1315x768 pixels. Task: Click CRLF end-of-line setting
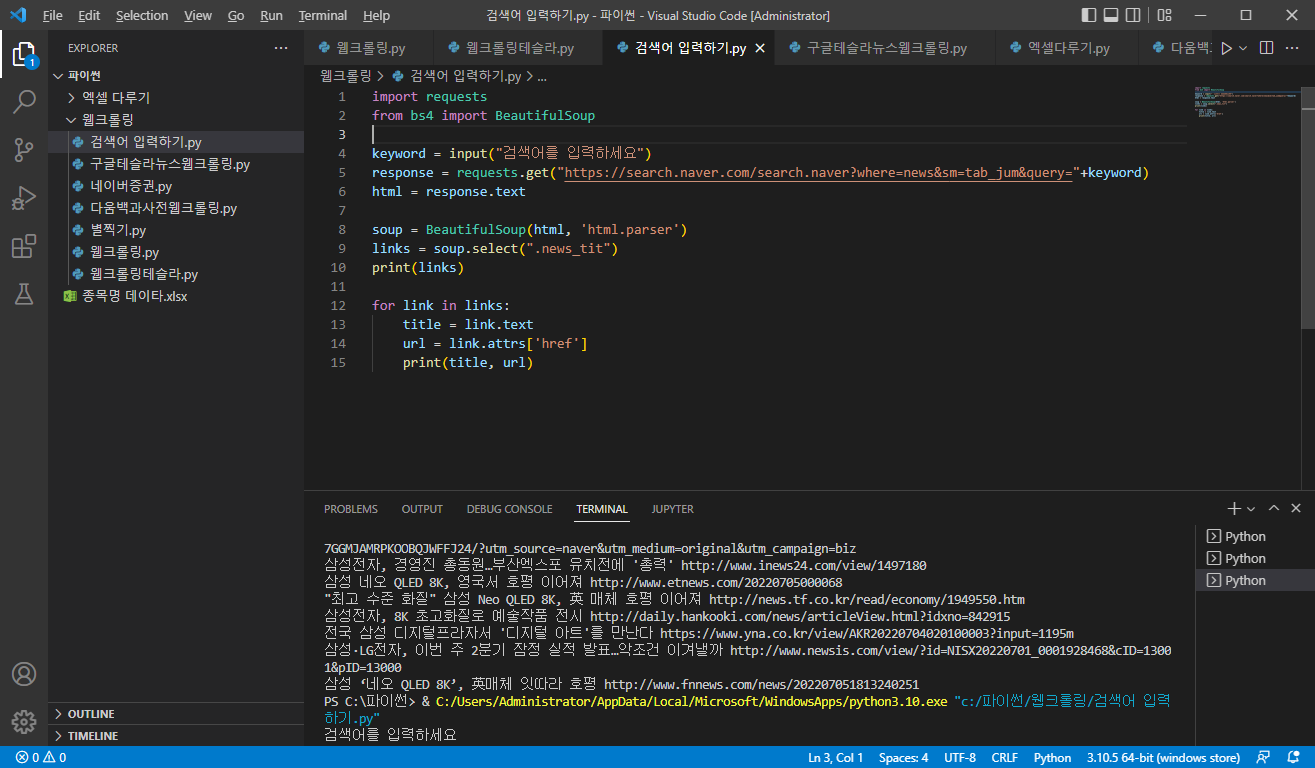tap(1004, 758)
